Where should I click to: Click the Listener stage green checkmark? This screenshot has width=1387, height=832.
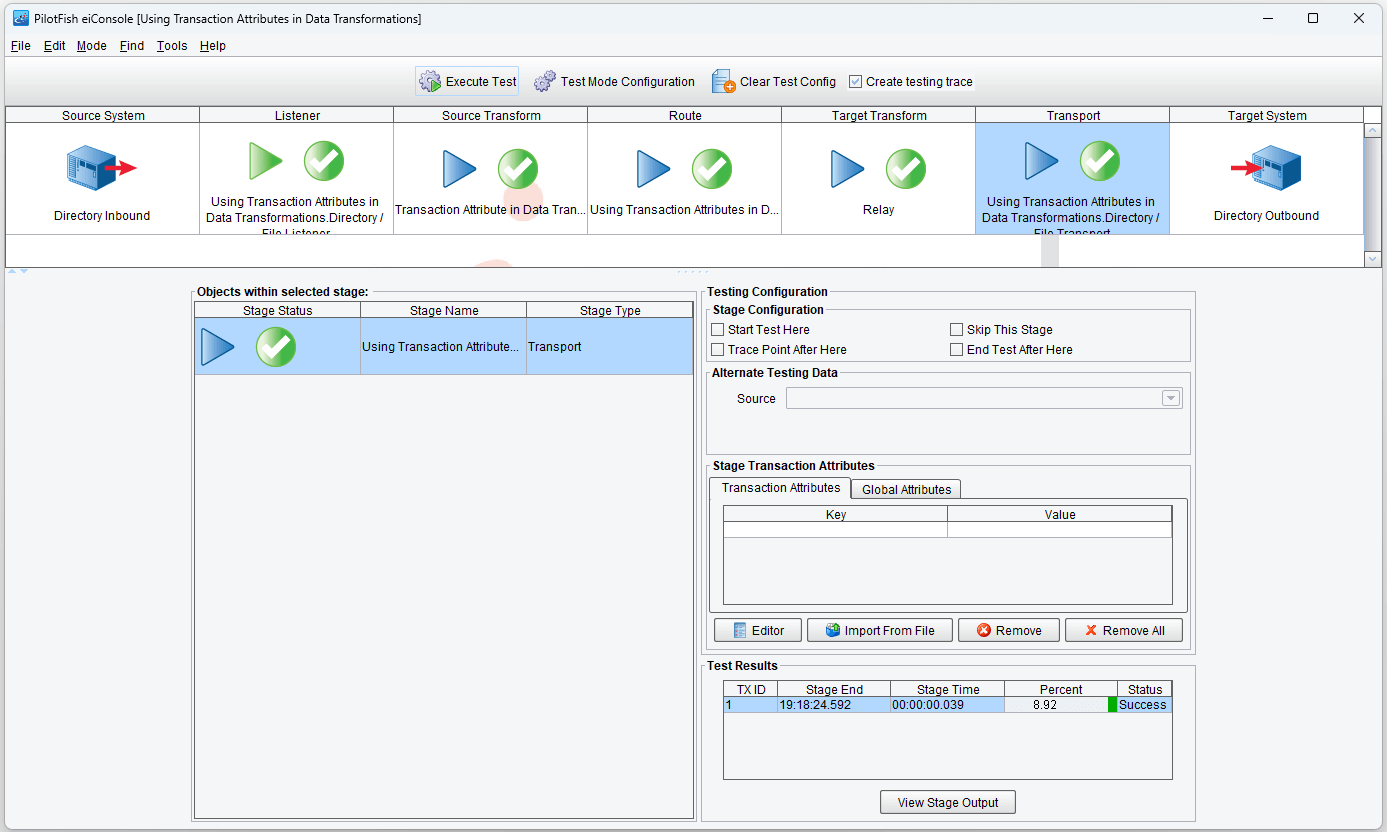point(324,161)
